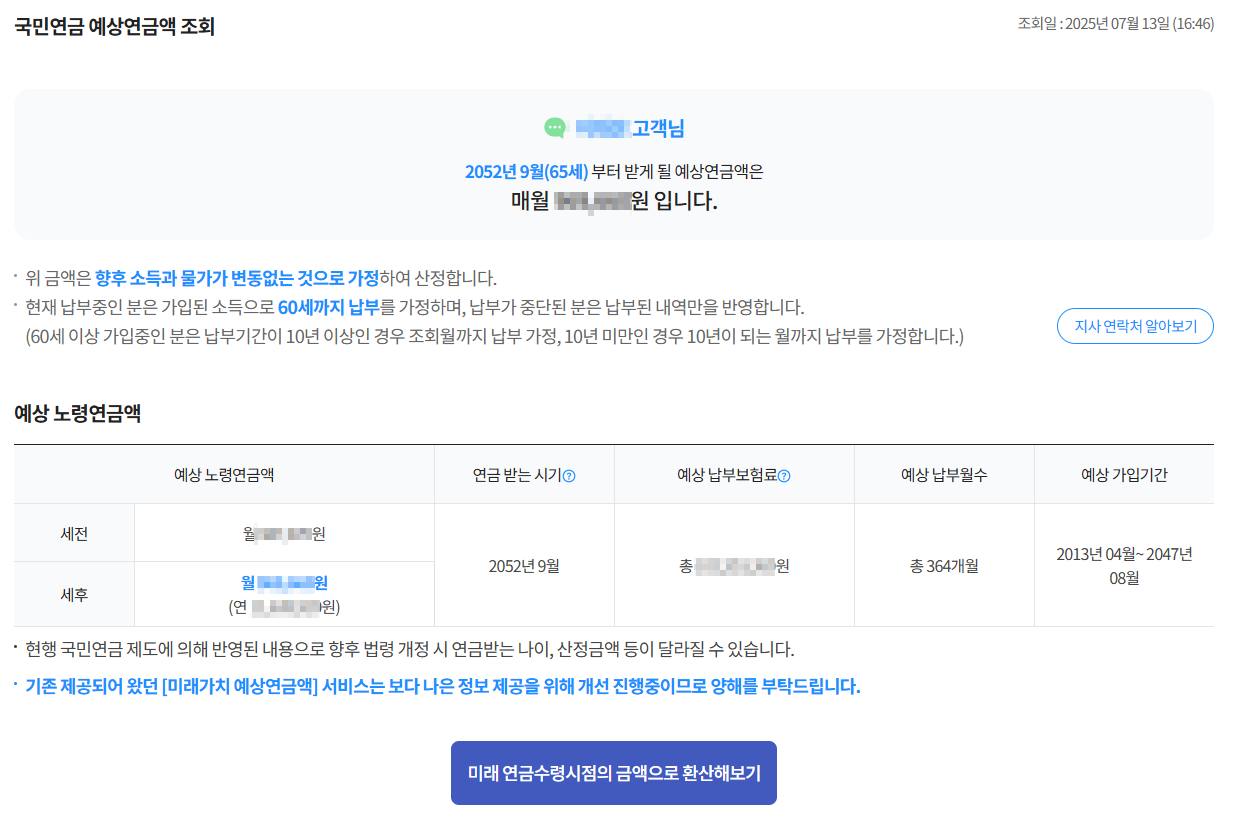1247x816 pixels.
Task: Click the 60세 이상 가입중인 분은 parenthetical note
Action: [494, 336]
